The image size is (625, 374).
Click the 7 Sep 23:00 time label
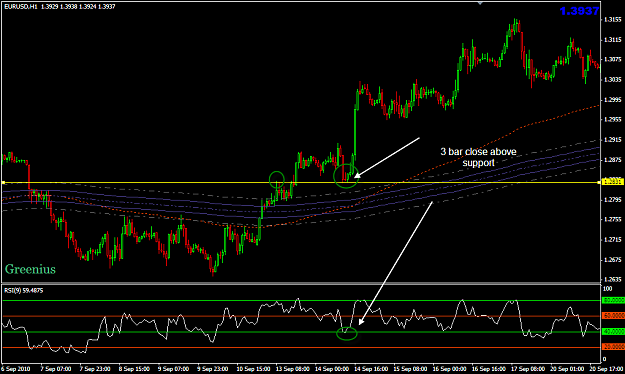(95, 369)
